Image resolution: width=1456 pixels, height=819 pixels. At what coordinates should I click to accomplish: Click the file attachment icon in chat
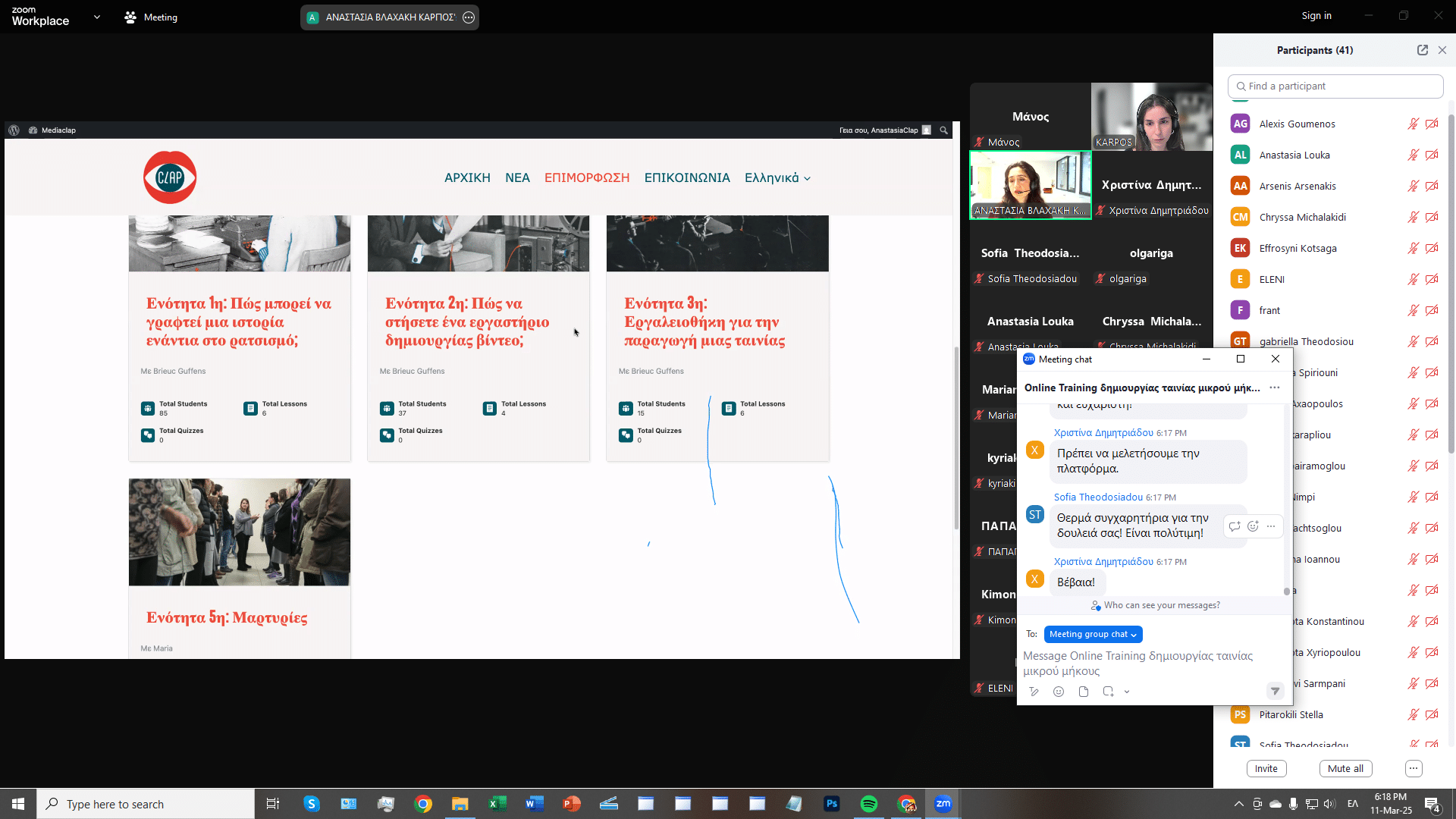click(x=1084, y=692)
